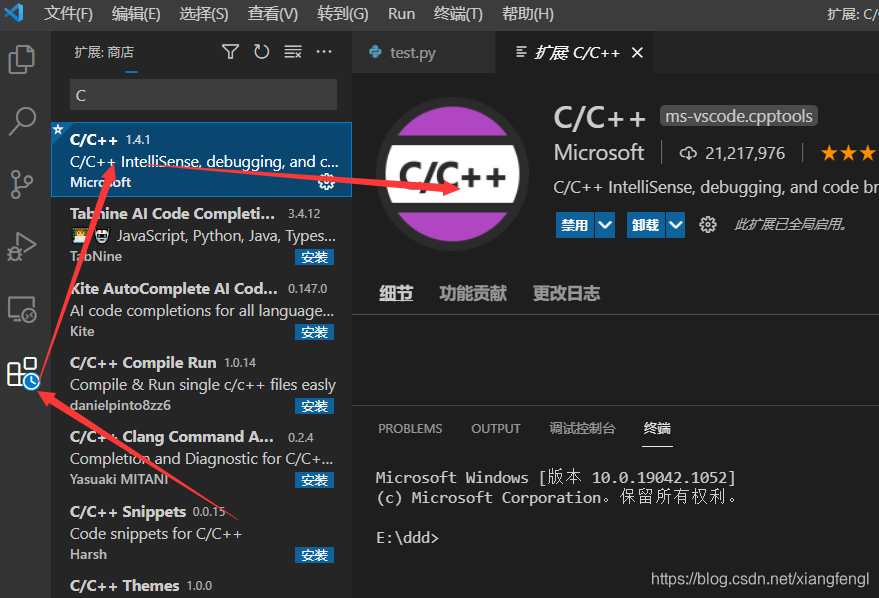The image size is (879, 598).
Task: Click the large C/C++ extension logo
Action: click(x=452, y=174)
